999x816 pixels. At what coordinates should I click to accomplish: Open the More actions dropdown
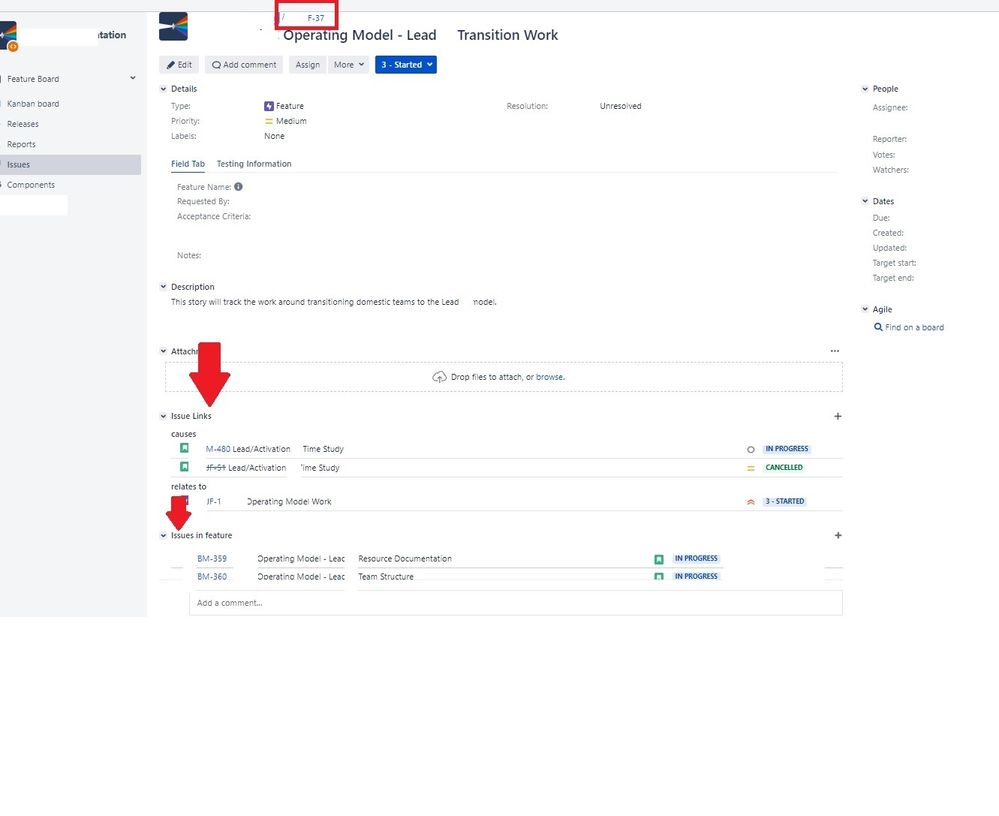pos(347,64)
